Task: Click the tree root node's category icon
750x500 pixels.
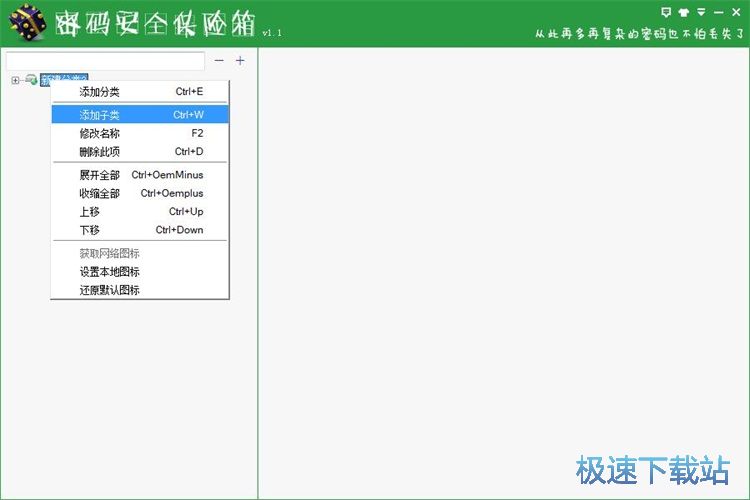Action: [x=32, y=79]
